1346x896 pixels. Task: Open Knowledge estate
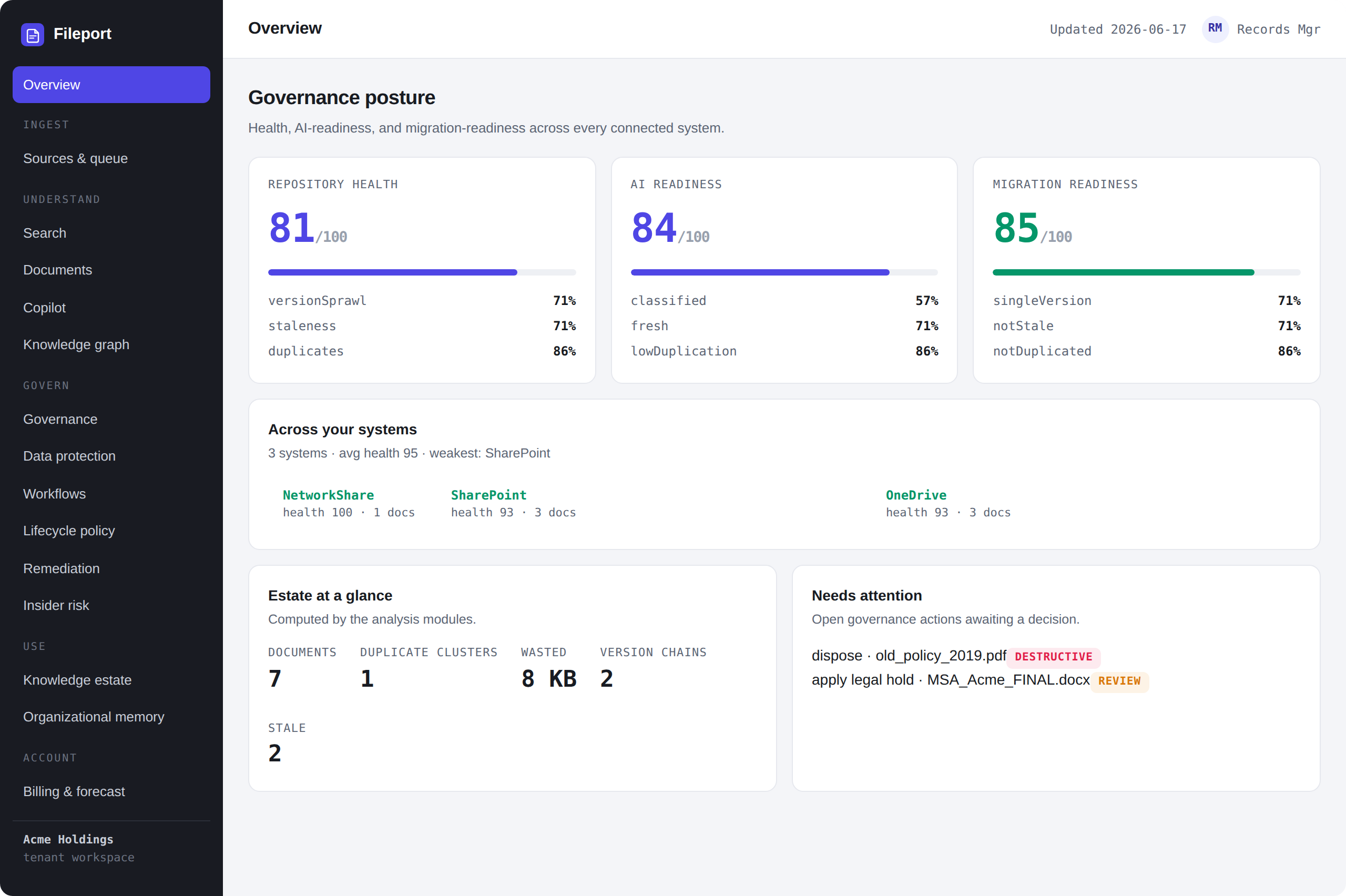pos(111,680)
